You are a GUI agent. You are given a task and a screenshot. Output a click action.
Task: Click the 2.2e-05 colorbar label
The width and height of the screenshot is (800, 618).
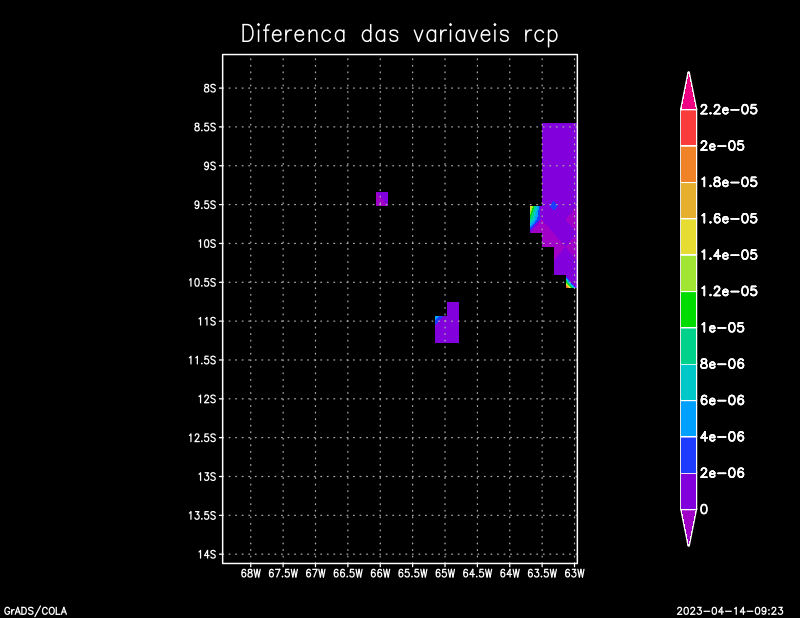coord(728,109)
